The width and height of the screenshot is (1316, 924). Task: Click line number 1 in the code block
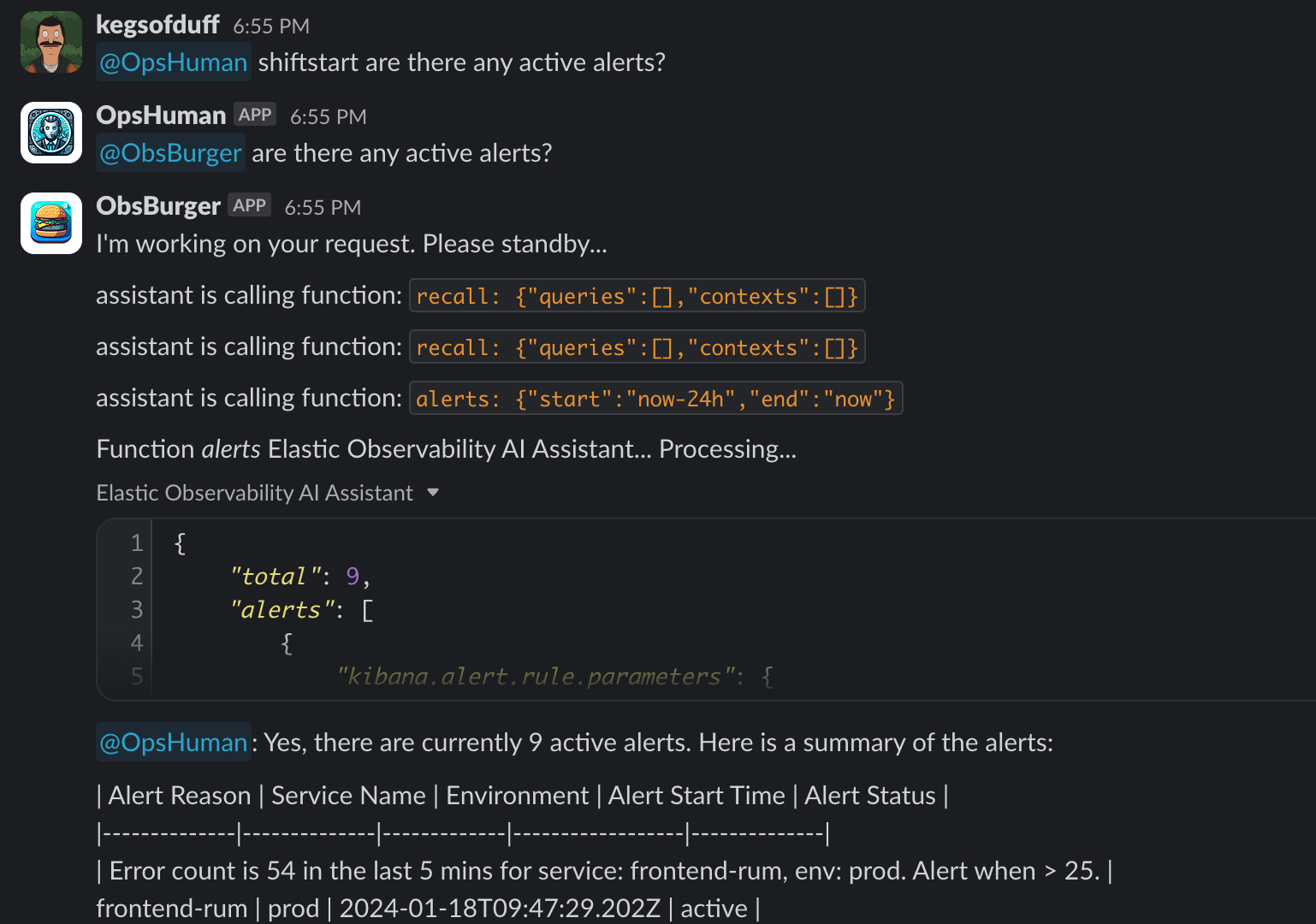pos(135,542)
